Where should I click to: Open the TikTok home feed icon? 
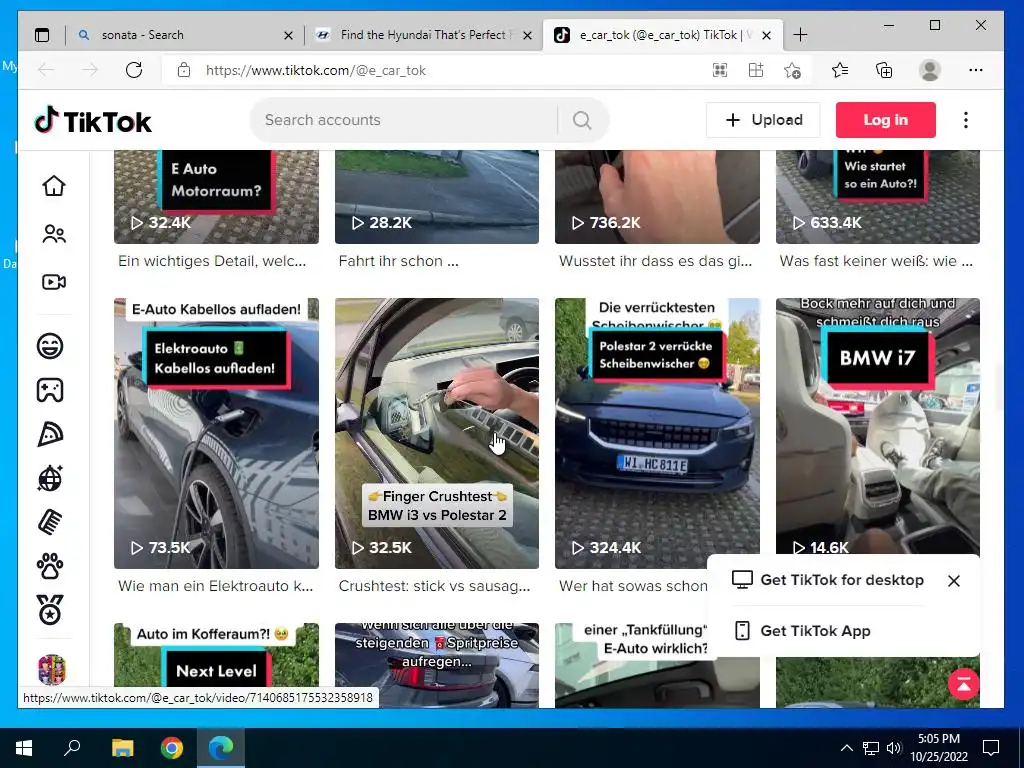coord(54,185)
